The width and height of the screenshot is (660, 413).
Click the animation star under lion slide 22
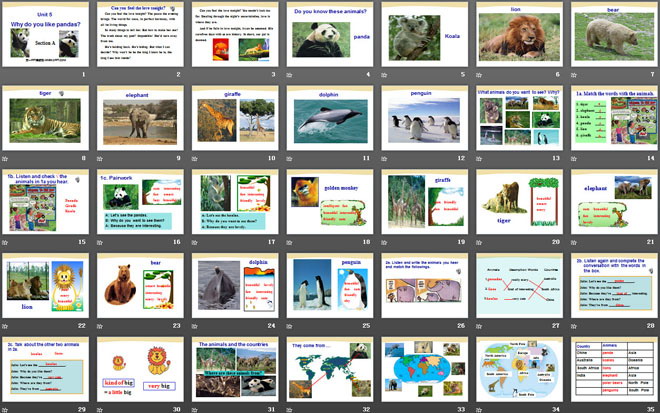click(6, 326)
